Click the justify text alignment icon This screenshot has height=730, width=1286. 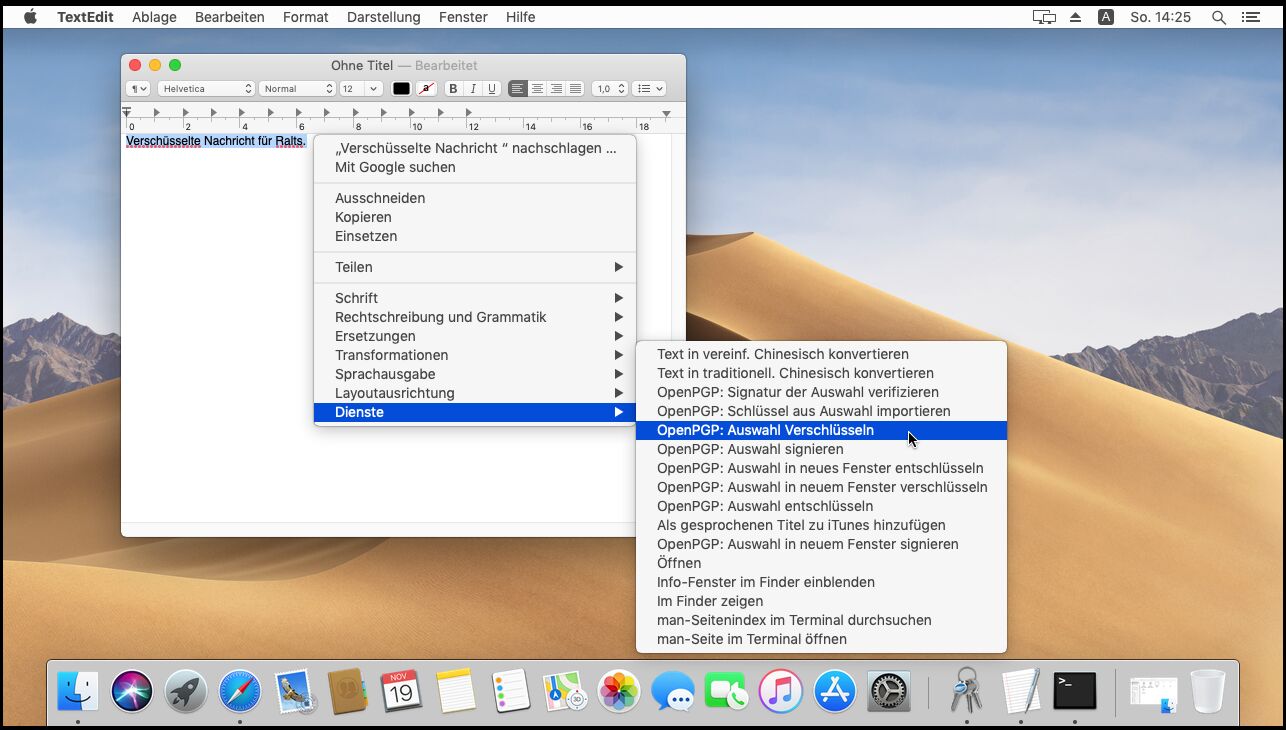[575, 89]
